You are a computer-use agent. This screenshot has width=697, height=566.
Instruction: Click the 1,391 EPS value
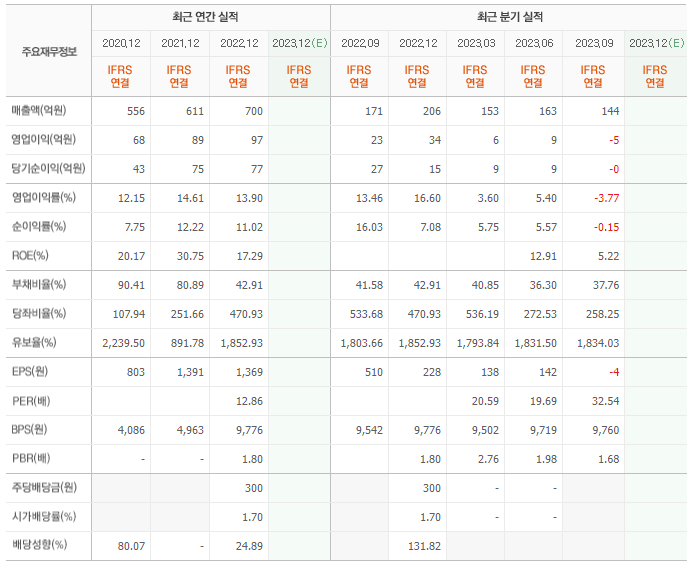[190, 372]
